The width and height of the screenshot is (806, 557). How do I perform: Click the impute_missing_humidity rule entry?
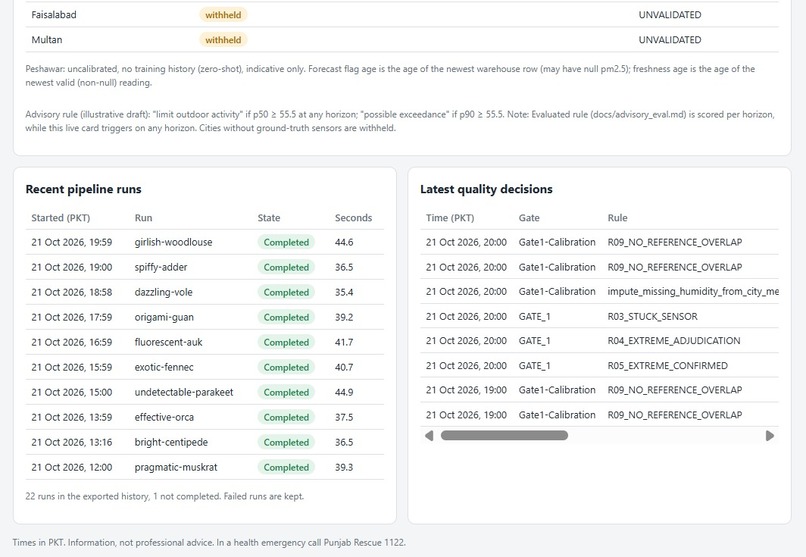693,291
